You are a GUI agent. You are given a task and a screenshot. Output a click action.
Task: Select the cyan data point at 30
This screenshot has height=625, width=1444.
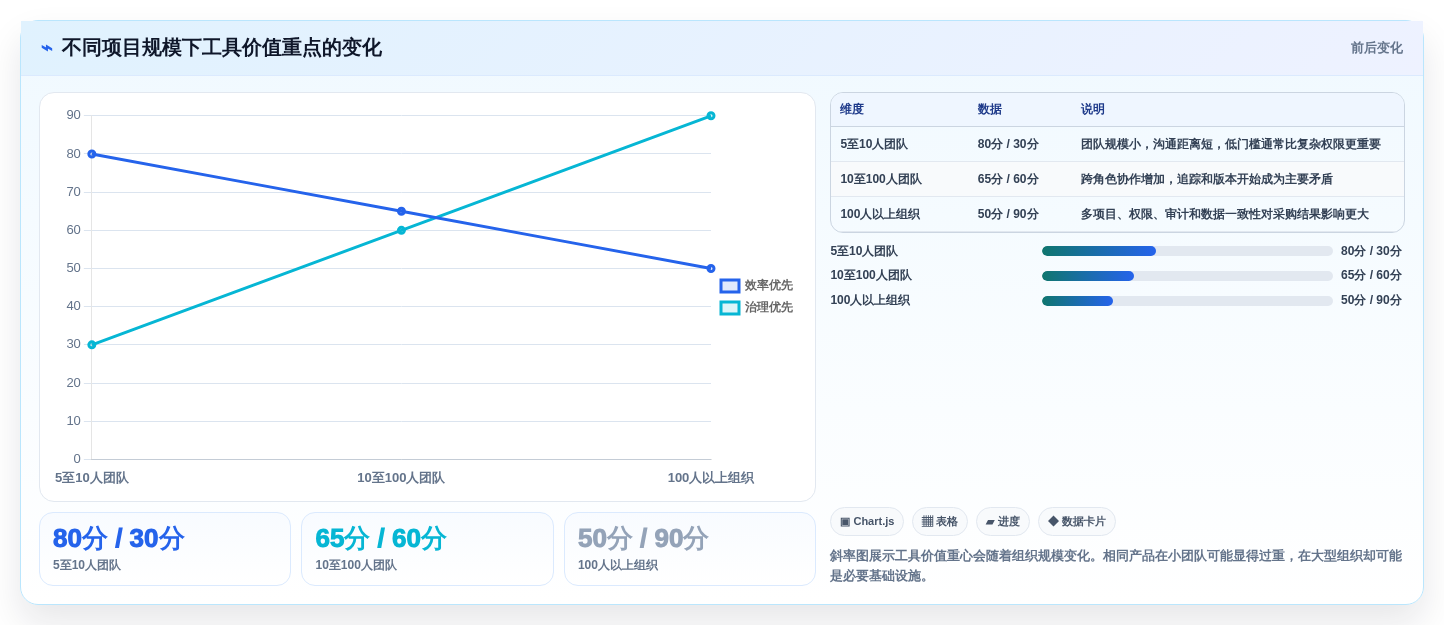pos(92,345)
